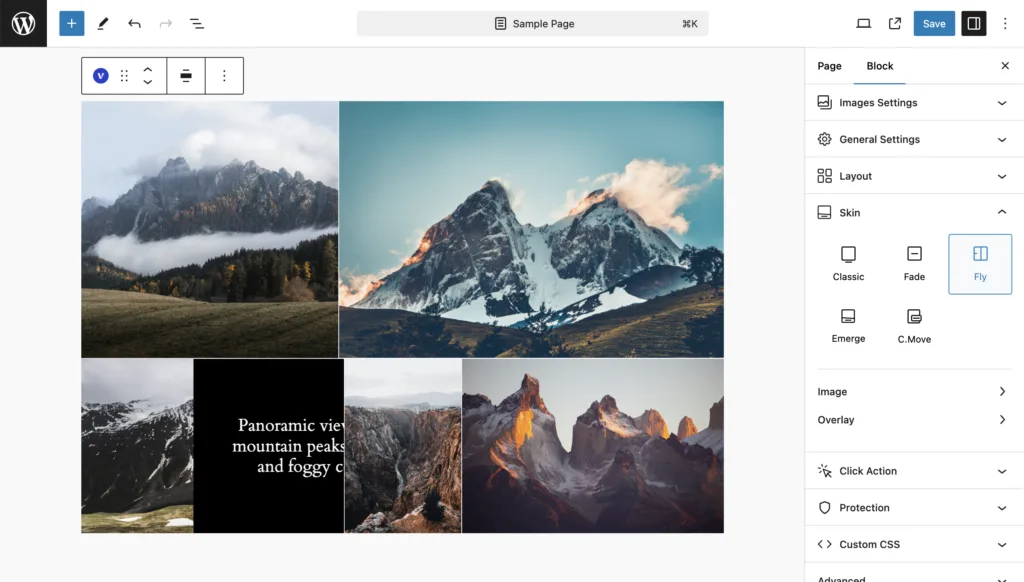Viewport: 1024px width, 582px height.
Task: Open the block inserter plus button
Action: pos(72,24)
